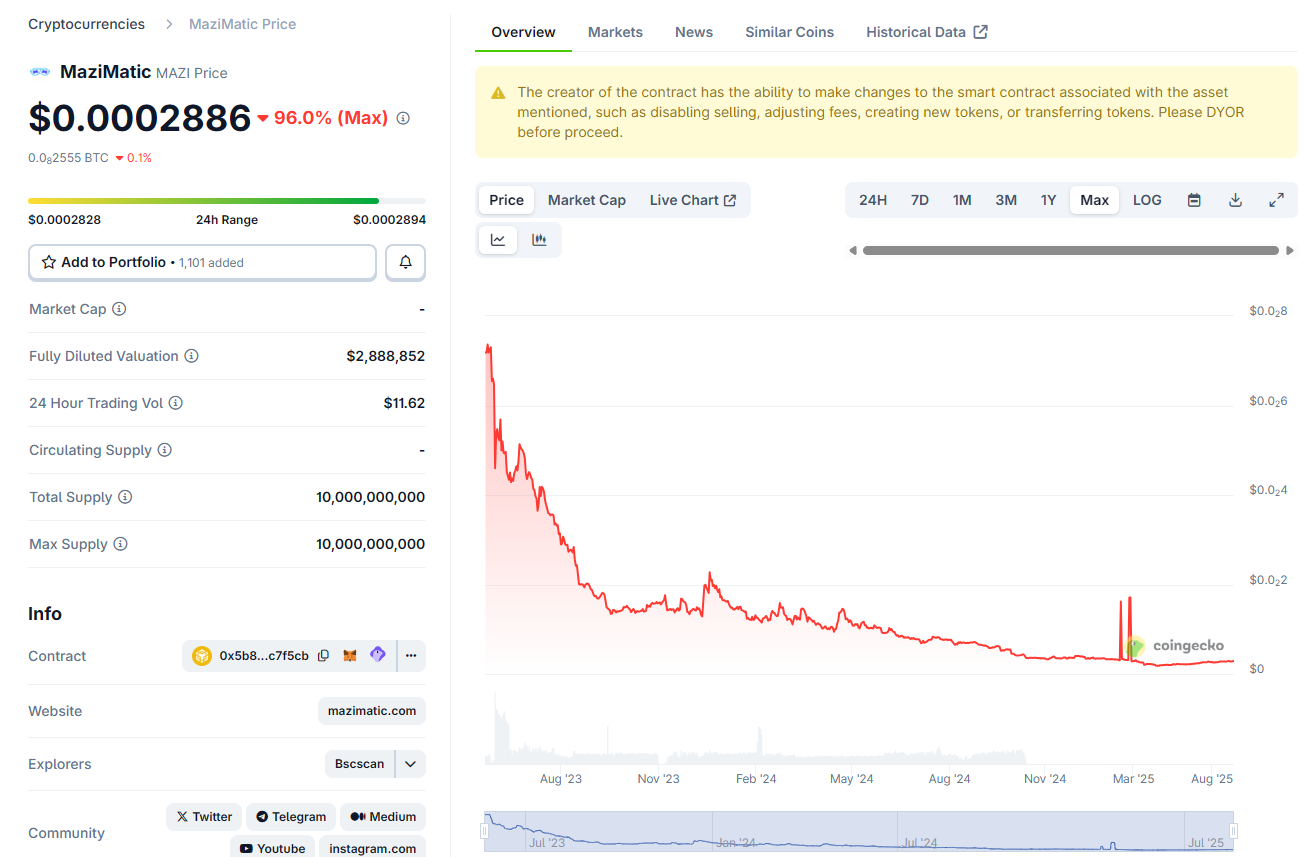Image resolution: width=1306 pixels, height=857 pixels.
Task: Click the right arrow of chart scrollbar
Action: pos(1290,250)
